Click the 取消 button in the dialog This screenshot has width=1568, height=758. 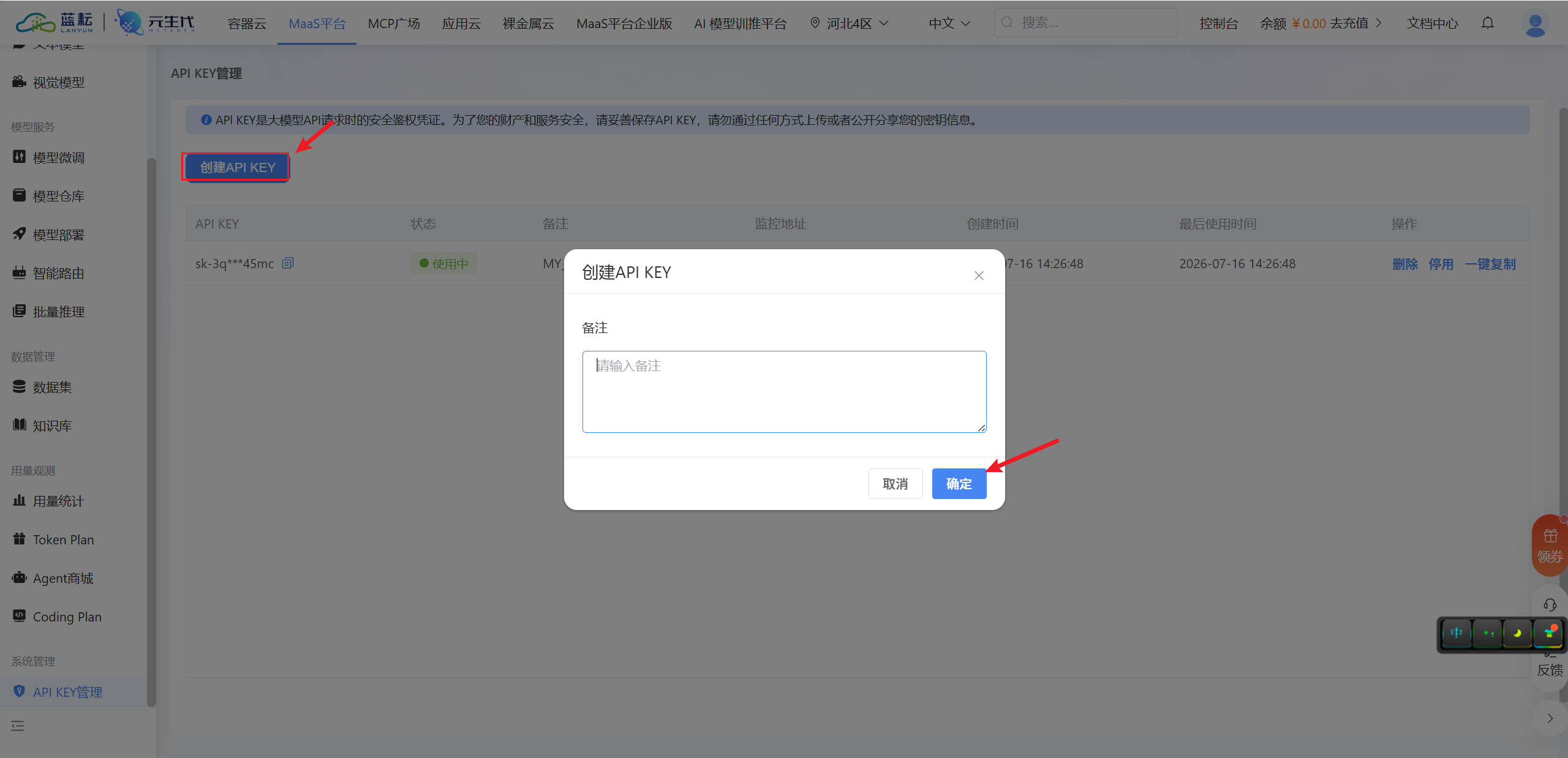tap(895, 484)
